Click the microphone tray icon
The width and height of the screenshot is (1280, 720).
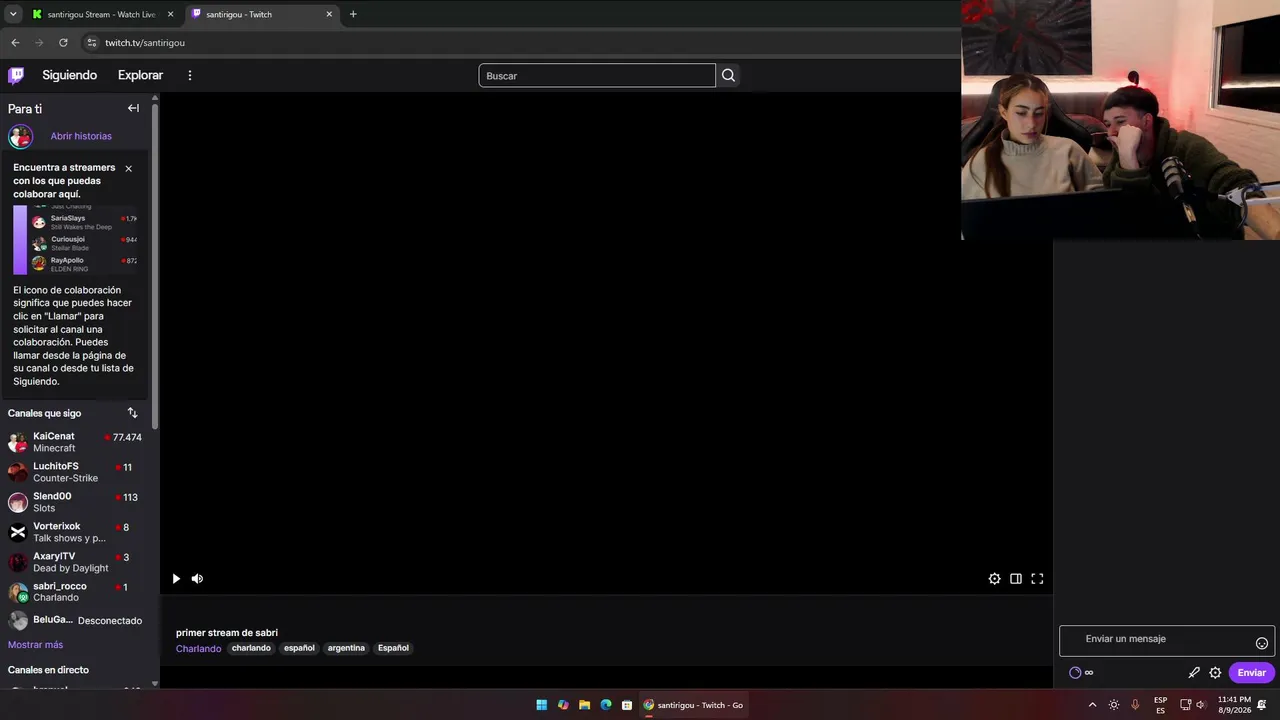click(x=1135, y=705)
